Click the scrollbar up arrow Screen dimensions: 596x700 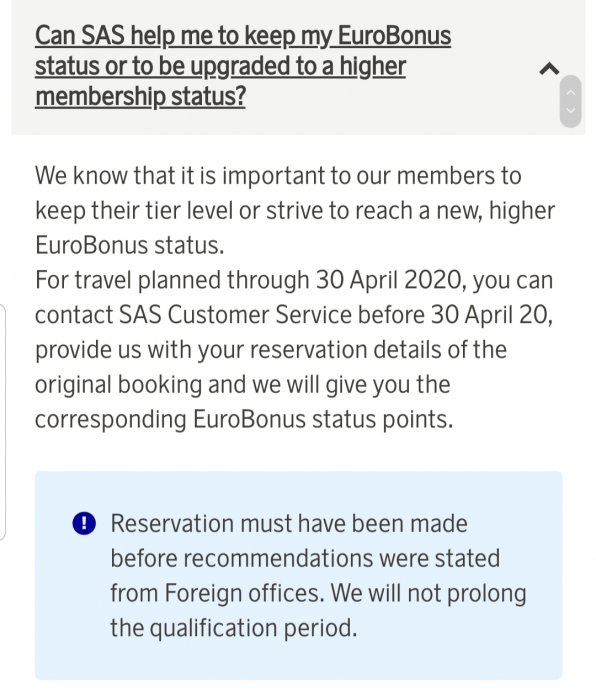(570, 93)
